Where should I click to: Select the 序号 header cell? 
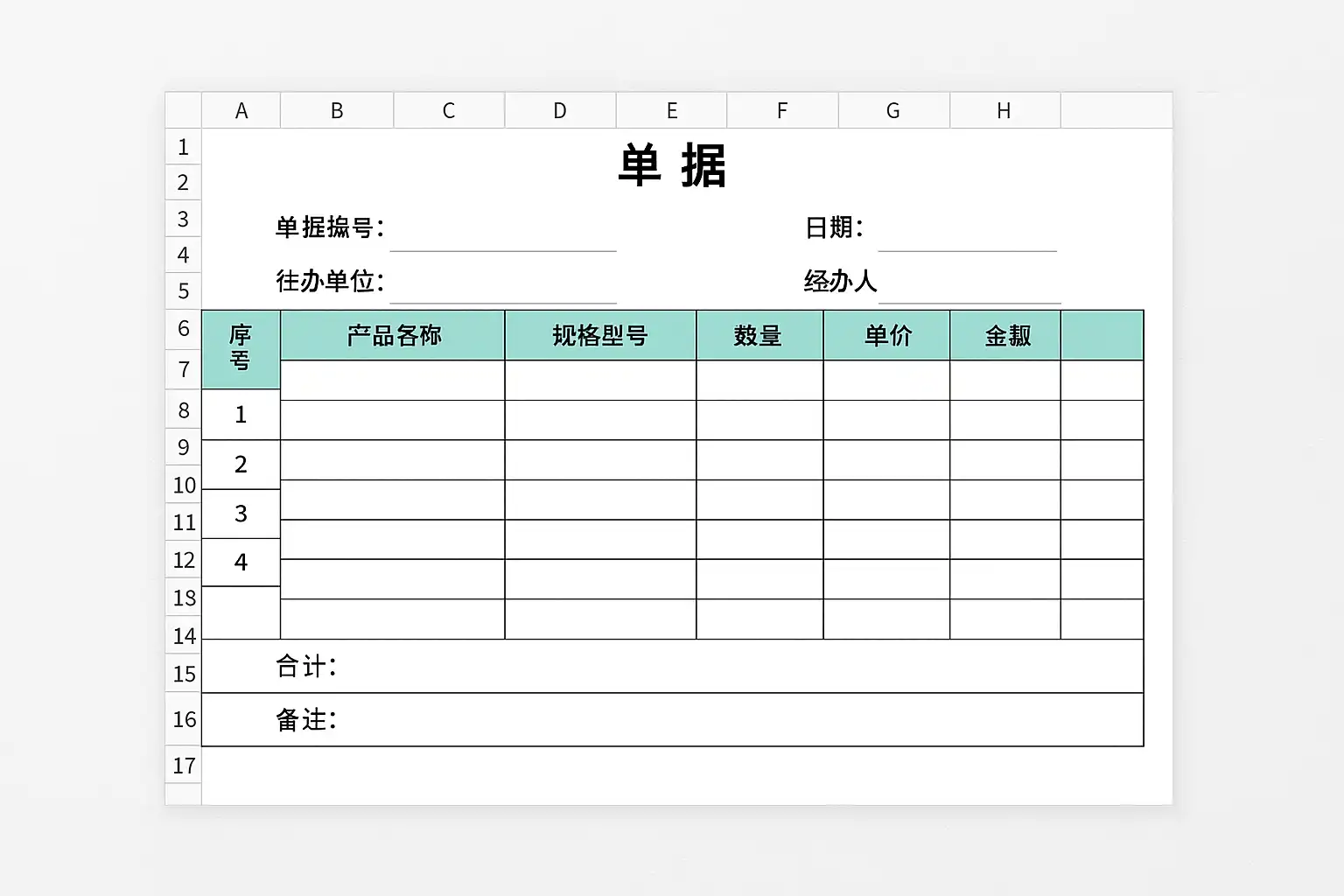point(241,349)
